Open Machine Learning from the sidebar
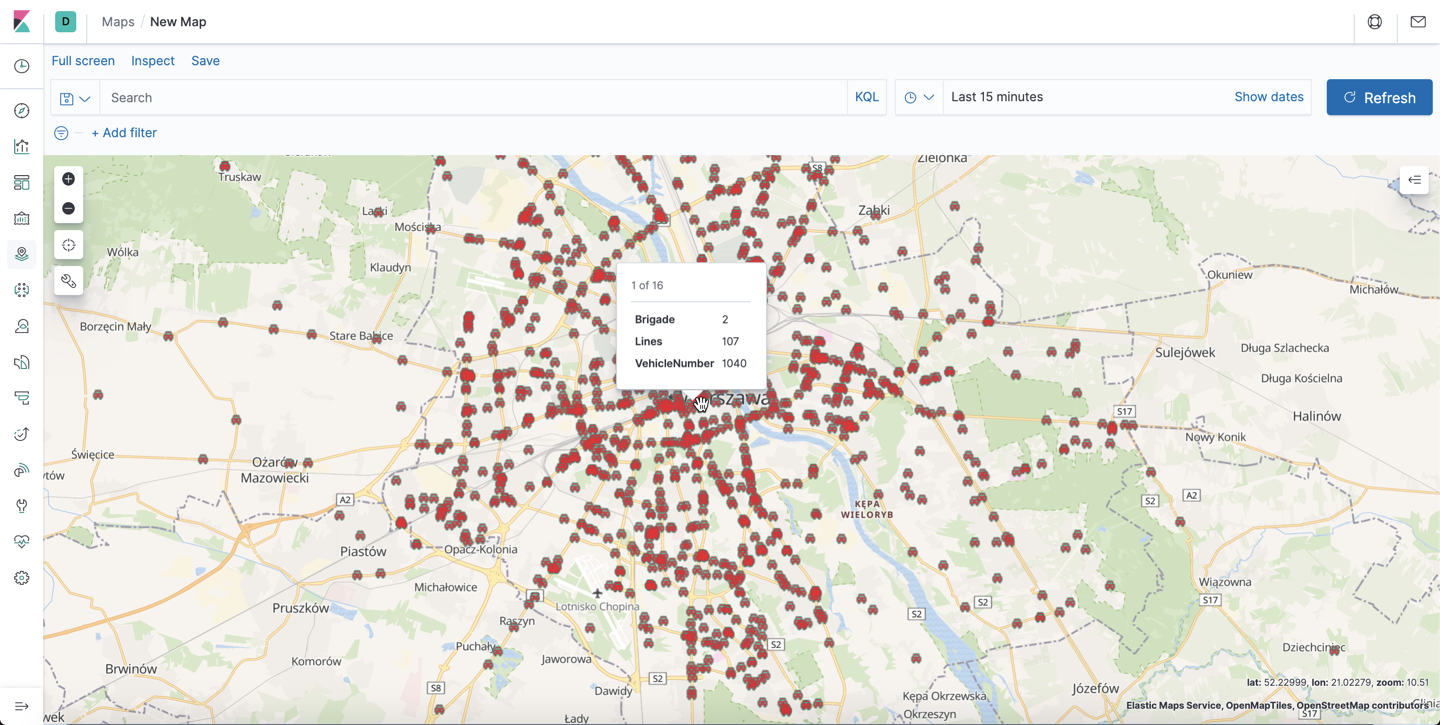Image resolution: width=1440 pixels, height=725 pixels. [22, 290]
